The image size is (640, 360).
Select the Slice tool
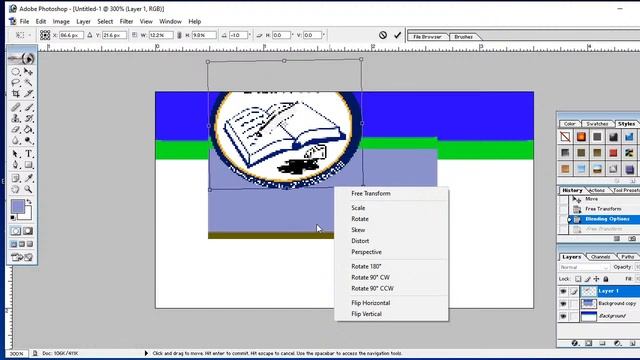click(x=28, y=94)
